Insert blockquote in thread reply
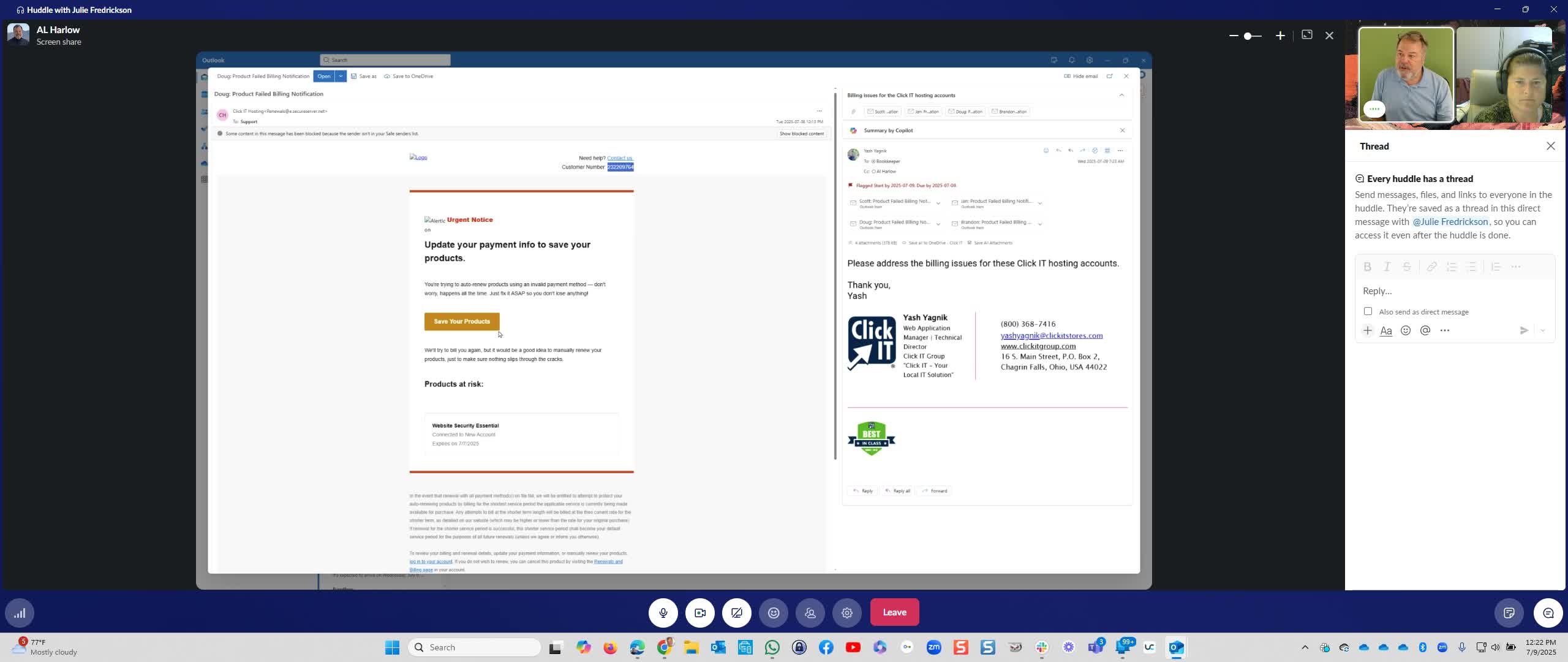1568x662 pixels. click(1496, 267)
